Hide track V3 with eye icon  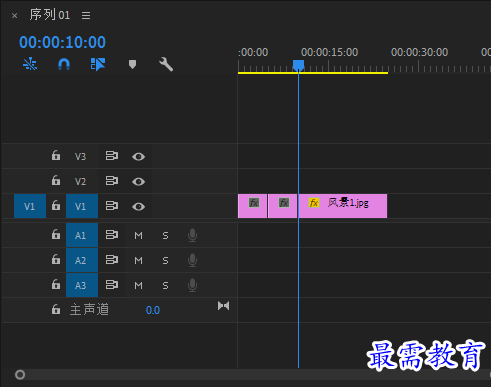[x=138, y=156]
